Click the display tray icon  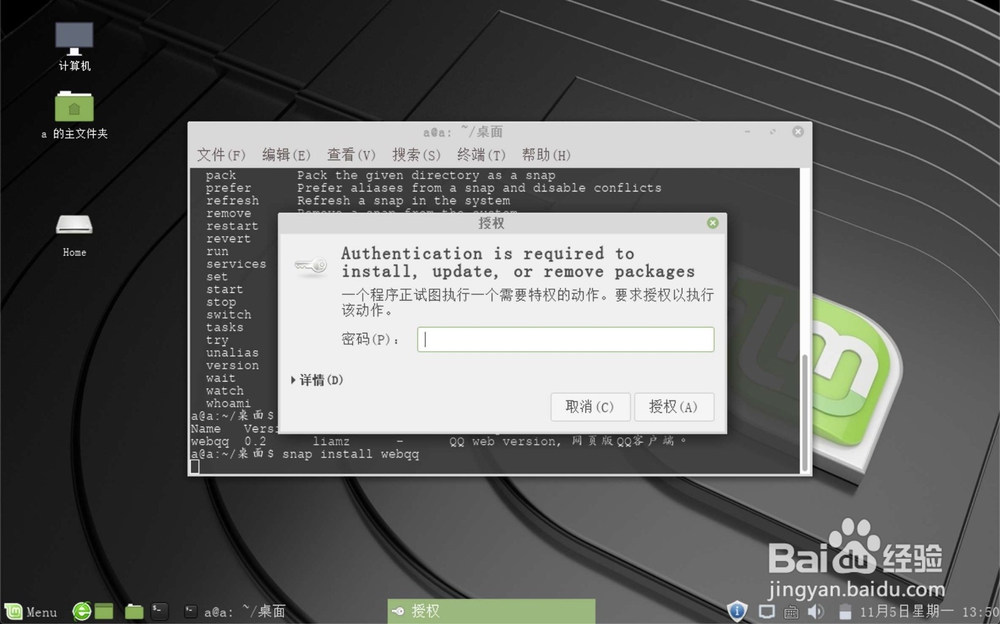[767, 612]
